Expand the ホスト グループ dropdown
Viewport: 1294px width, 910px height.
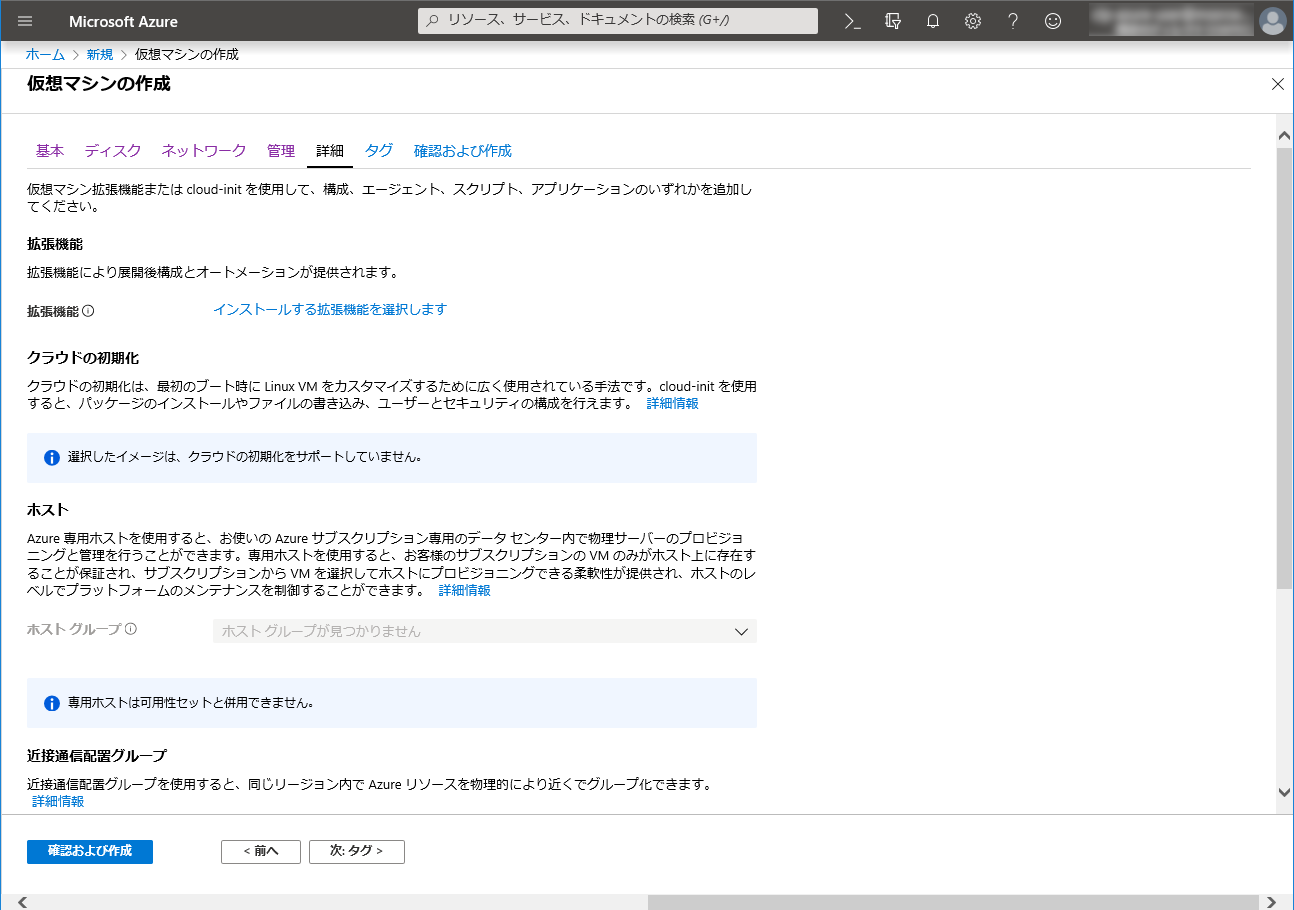click(485, 631)
